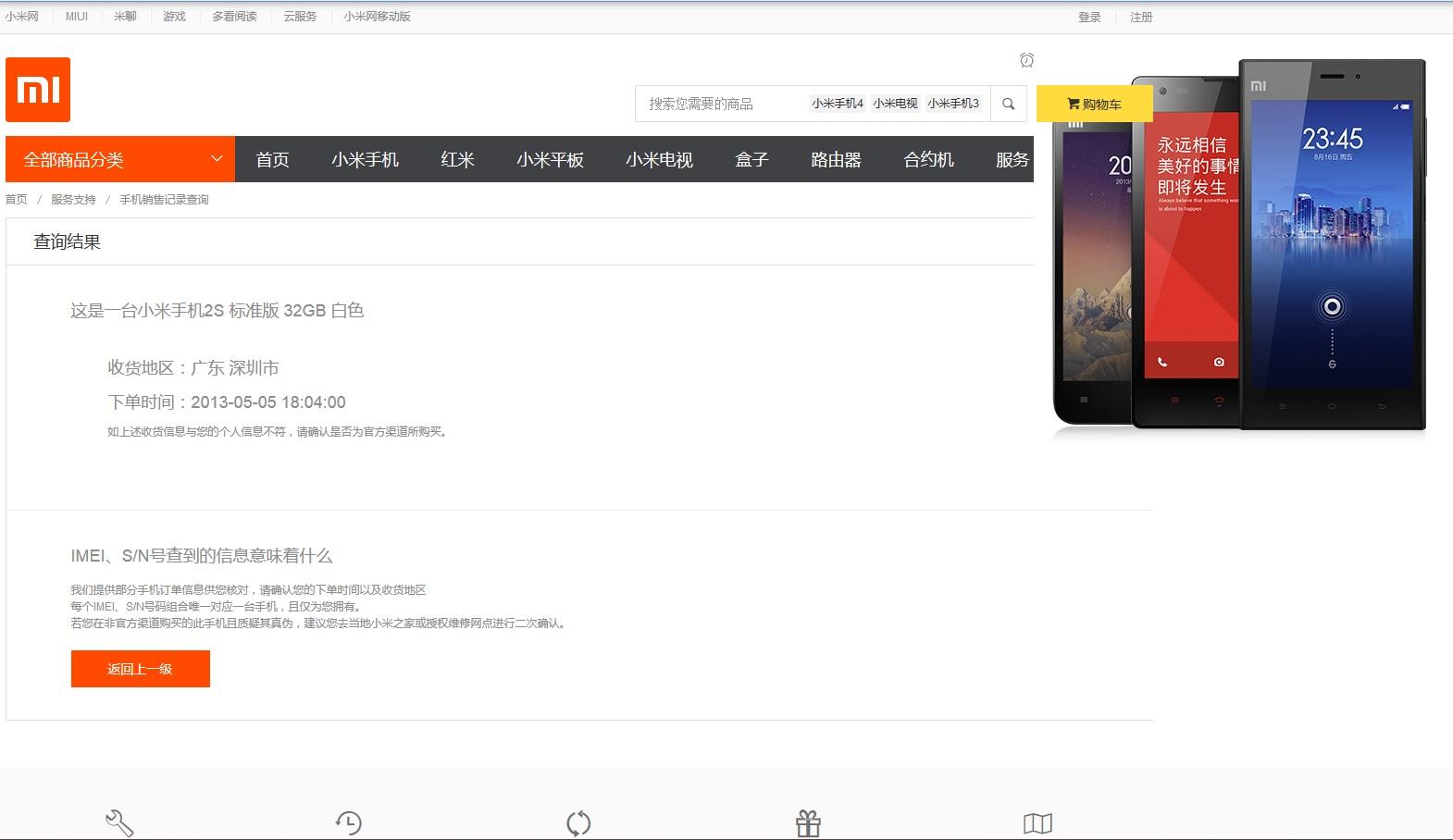Open the yellow 购物车 cart button
This screenshot has width=1453, height=840.
pos(1094,104)
